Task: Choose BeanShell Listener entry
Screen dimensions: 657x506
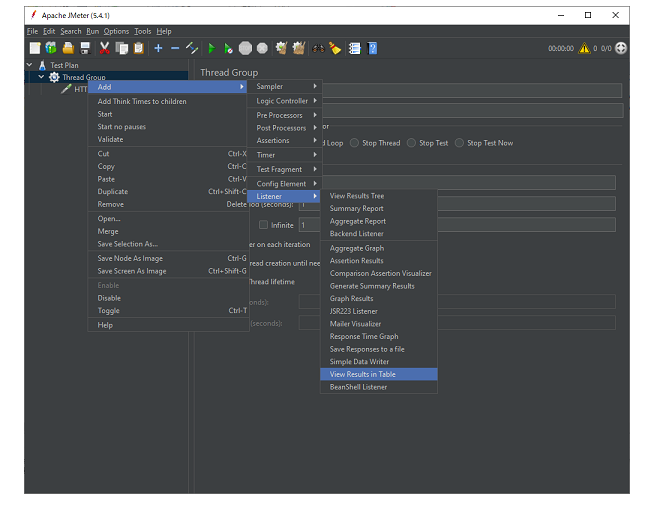Action: [x=379, y=387]
